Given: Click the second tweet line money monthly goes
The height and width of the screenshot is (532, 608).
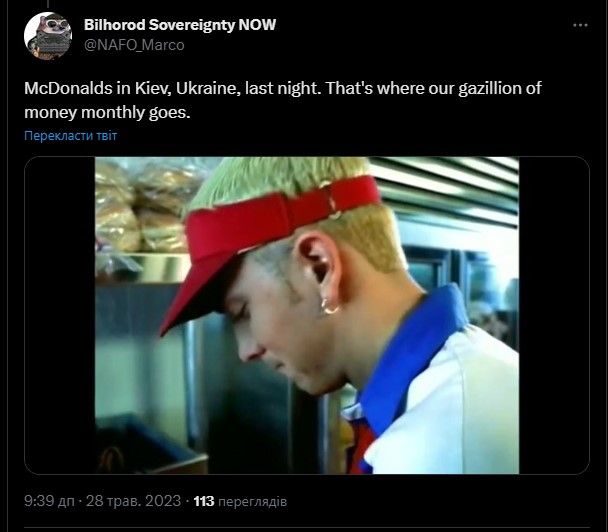Looking at the screenshot, I should [x=107, y=112].
